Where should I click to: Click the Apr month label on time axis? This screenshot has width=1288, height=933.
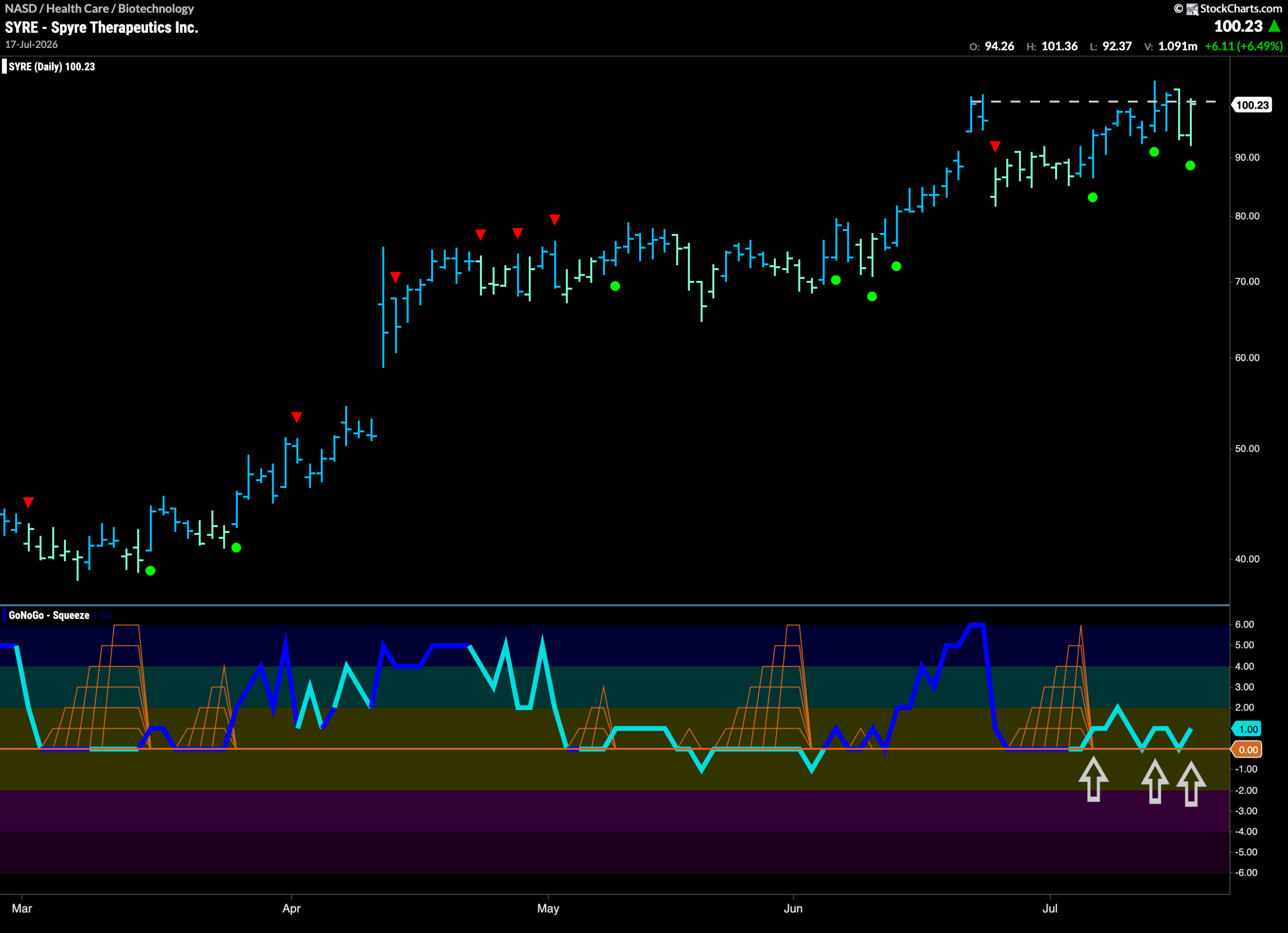point(291,908)
